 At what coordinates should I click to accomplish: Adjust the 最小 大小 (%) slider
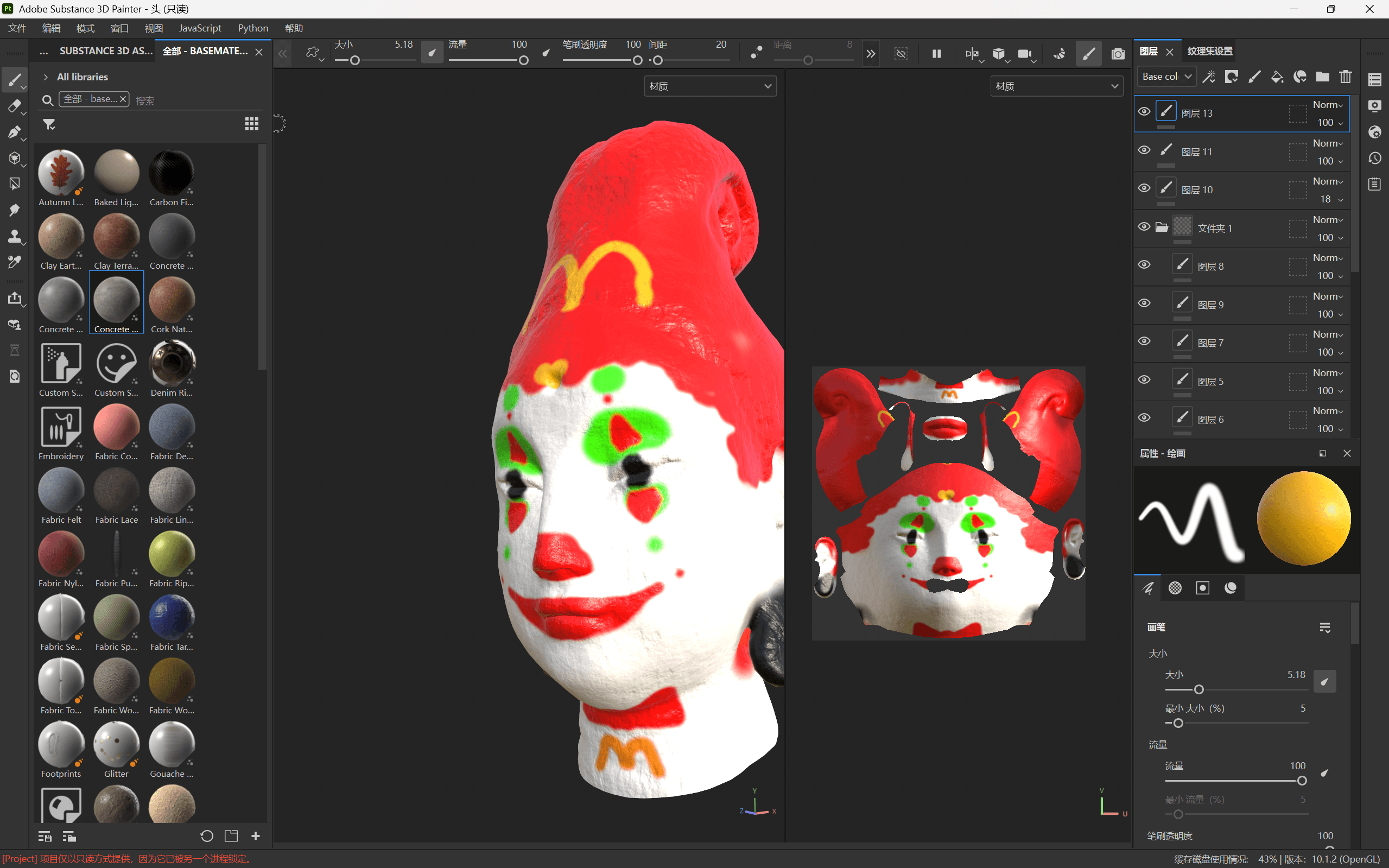(x=1236, y=723)
